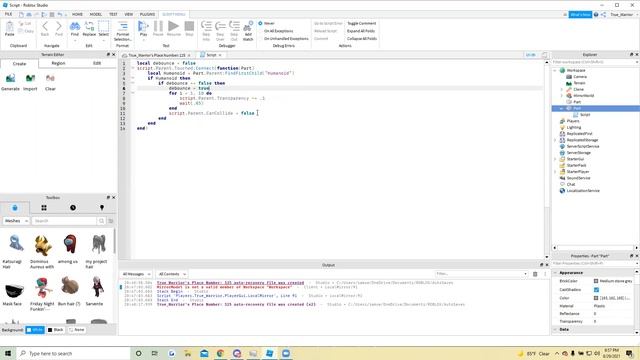Open Windows Start menu
Image resolution: width=640 pixels, height=360 pixels.
pos(7,353)
